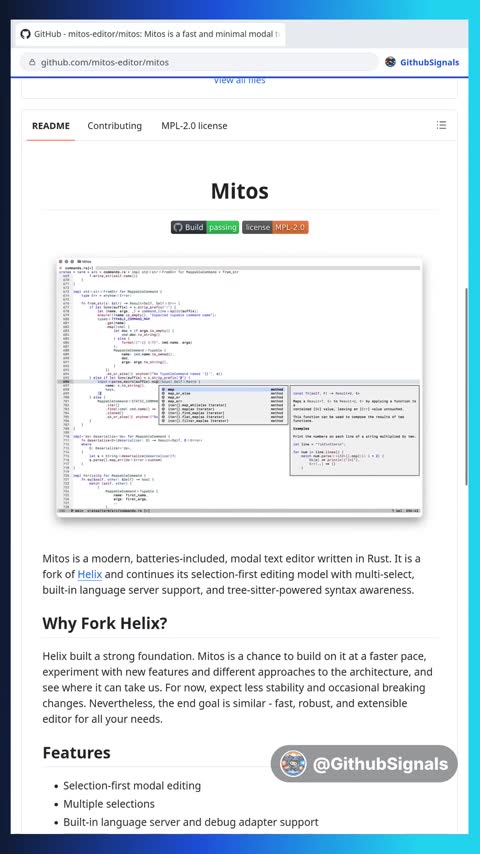Click the Features heading
The width and height of the screenshot is (480, 854).
76,753
